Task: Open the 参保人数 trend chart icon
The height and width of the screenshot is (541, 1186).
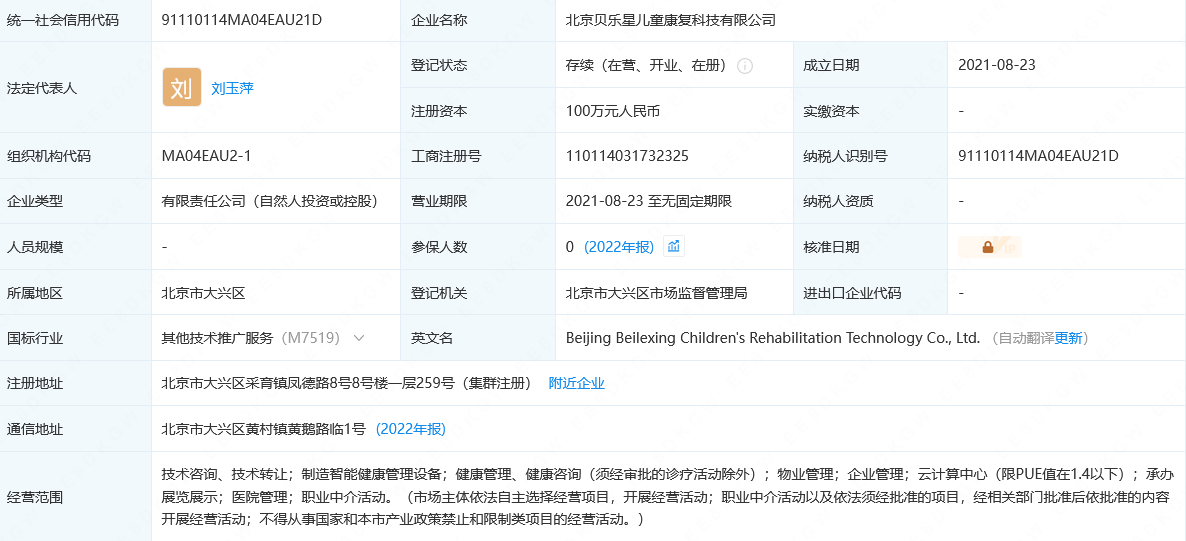Action: [674, 246]
